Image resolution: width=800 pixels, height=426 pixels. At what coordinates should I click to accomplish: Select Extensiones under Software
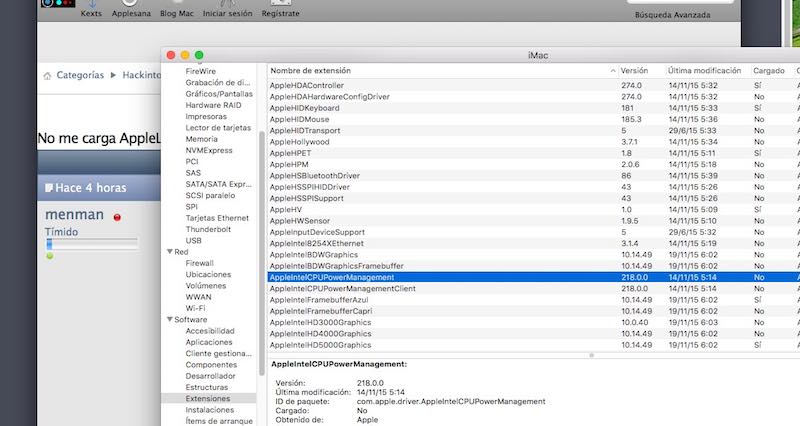208,398
